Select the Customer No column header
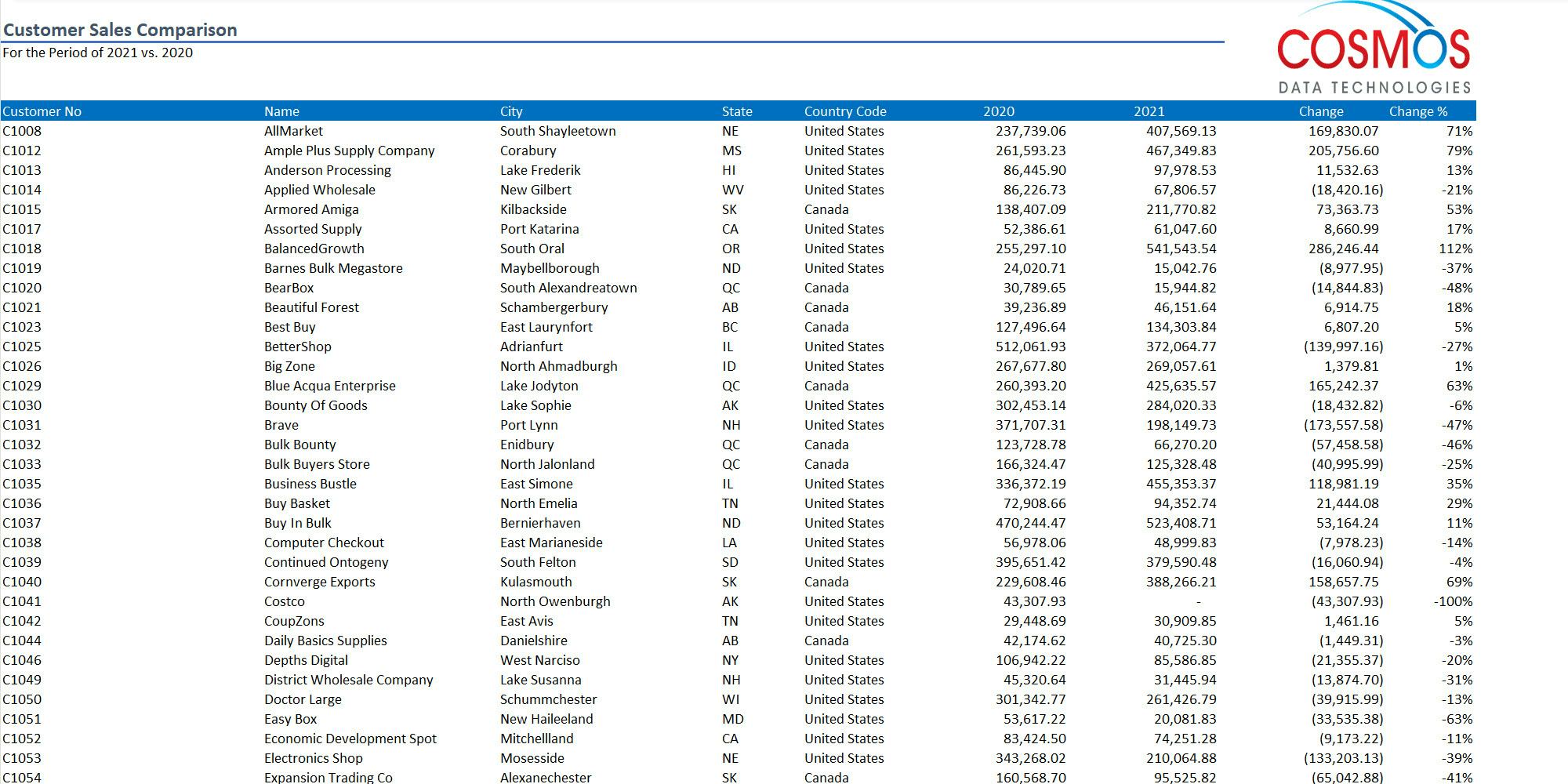 [x=42, y=111]
